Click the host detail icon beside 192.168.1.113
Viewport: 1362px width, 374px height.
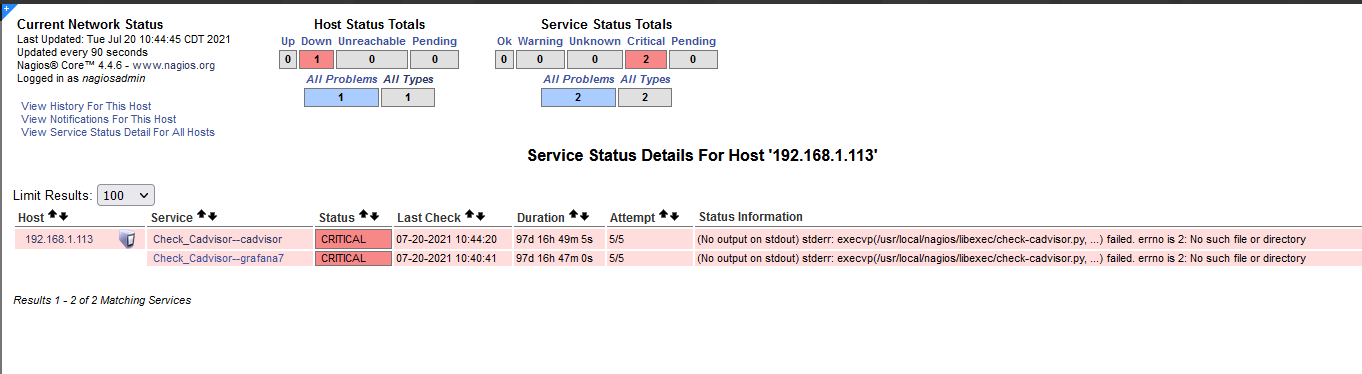point(126,239)
